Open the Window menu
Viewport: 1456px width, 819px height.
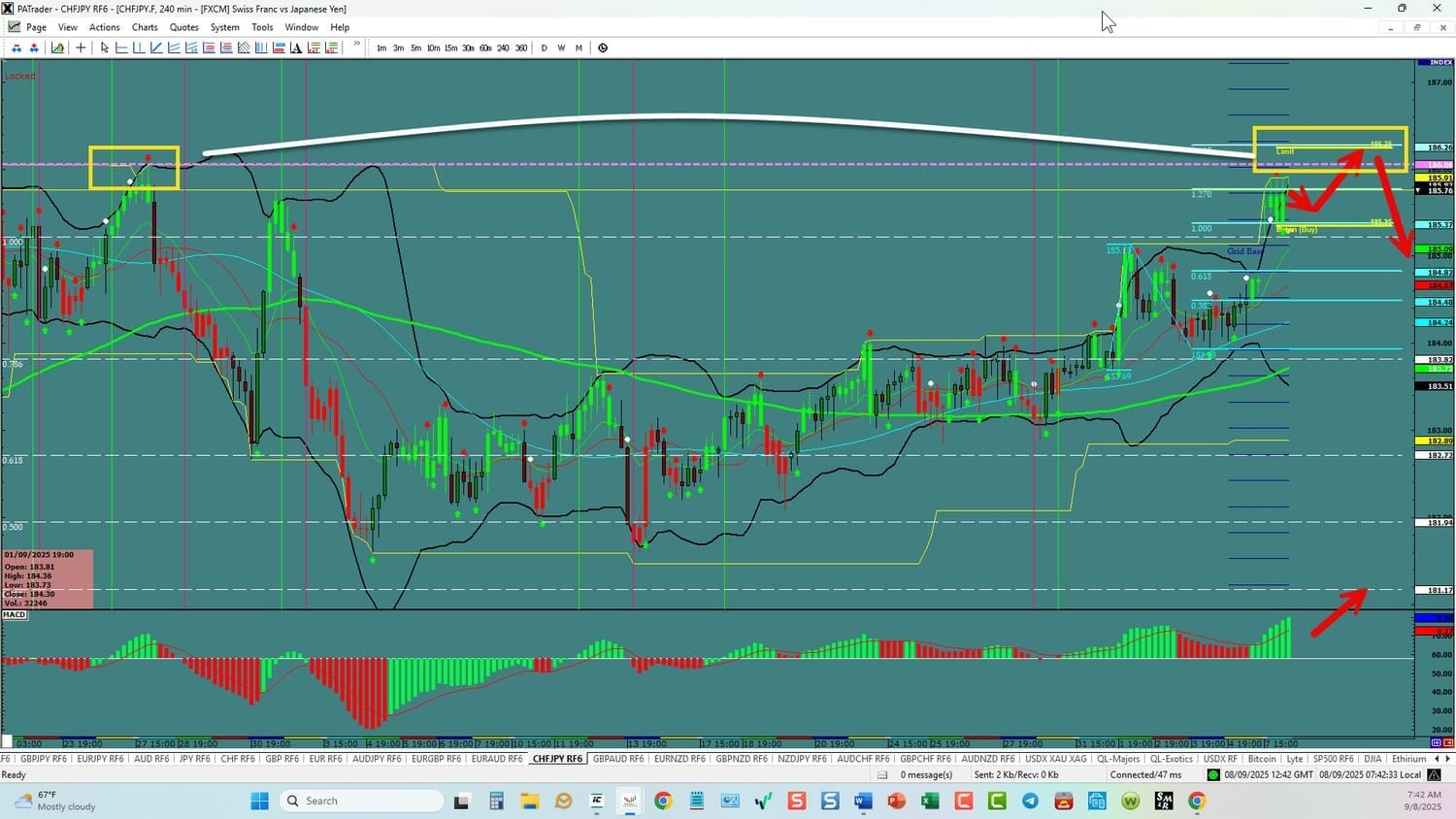(302, 27)
